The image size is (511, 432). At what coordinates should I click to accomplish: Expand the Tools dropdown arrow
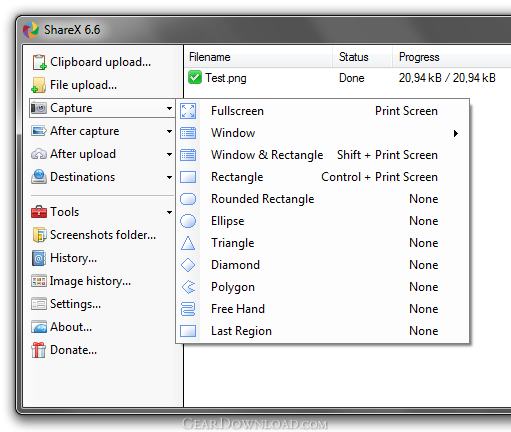pos(169,212)
